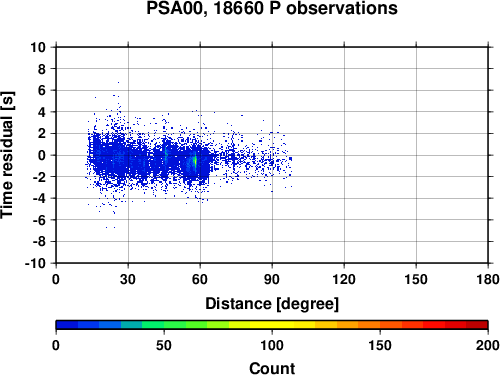The width and height of the screenshot is (500, 375).
Task: Click y-axis tick label '-4'
Action: click(x=39, y=198)
